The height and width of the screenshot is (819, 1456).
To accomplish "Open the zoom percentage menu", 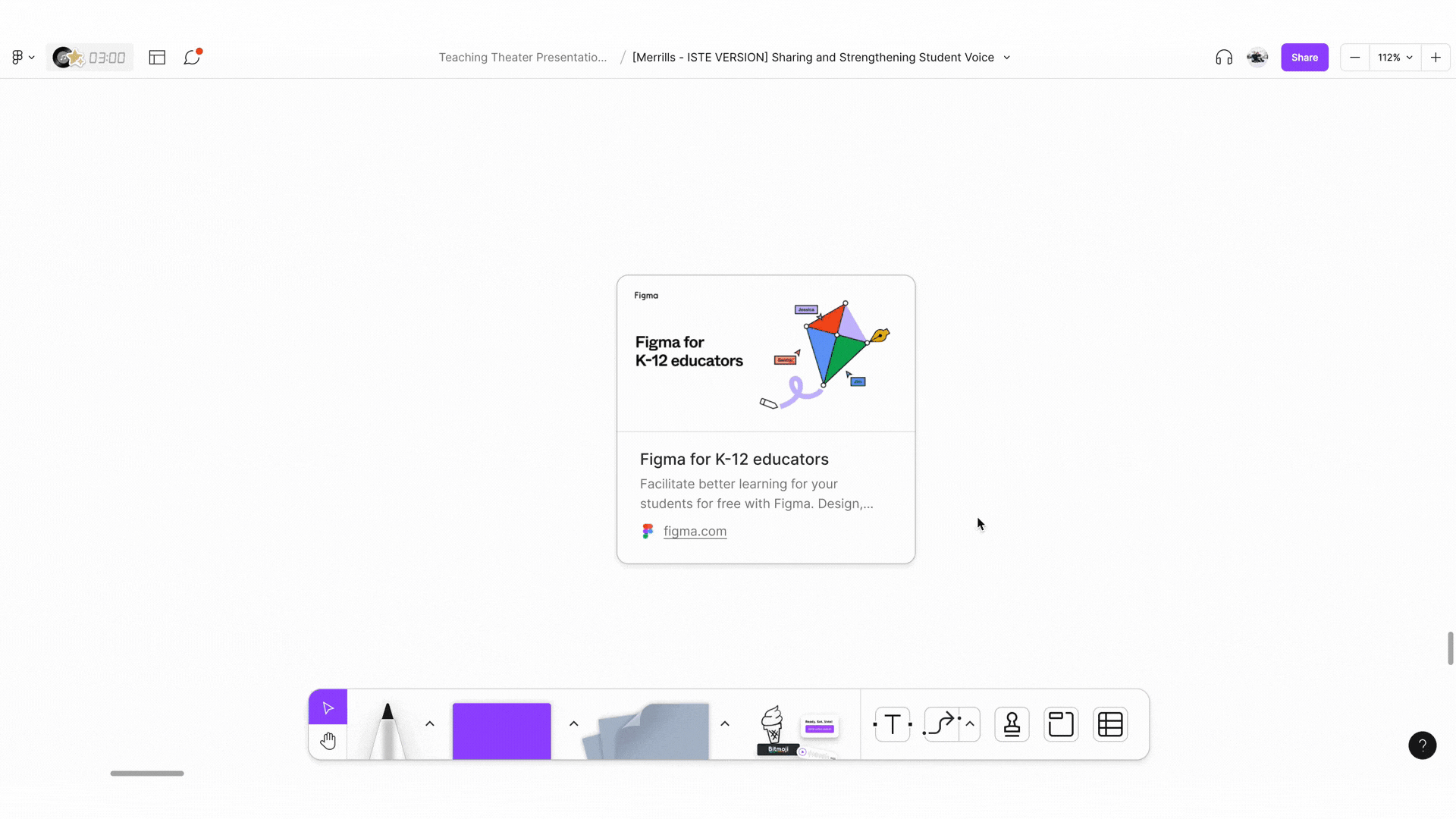I will click(1394, 57).
